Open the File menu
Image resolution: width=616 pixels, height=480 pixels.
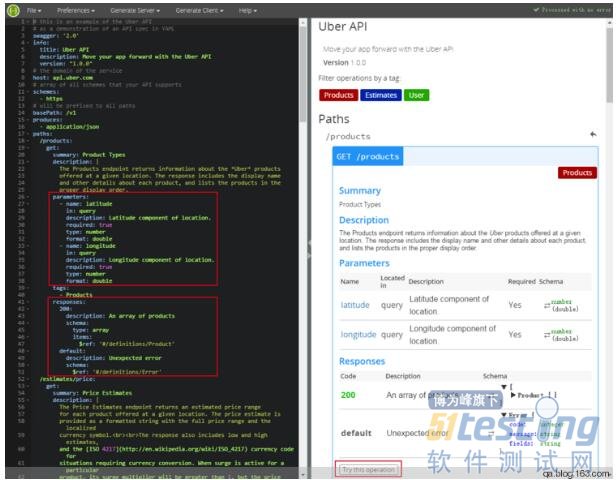34,11
